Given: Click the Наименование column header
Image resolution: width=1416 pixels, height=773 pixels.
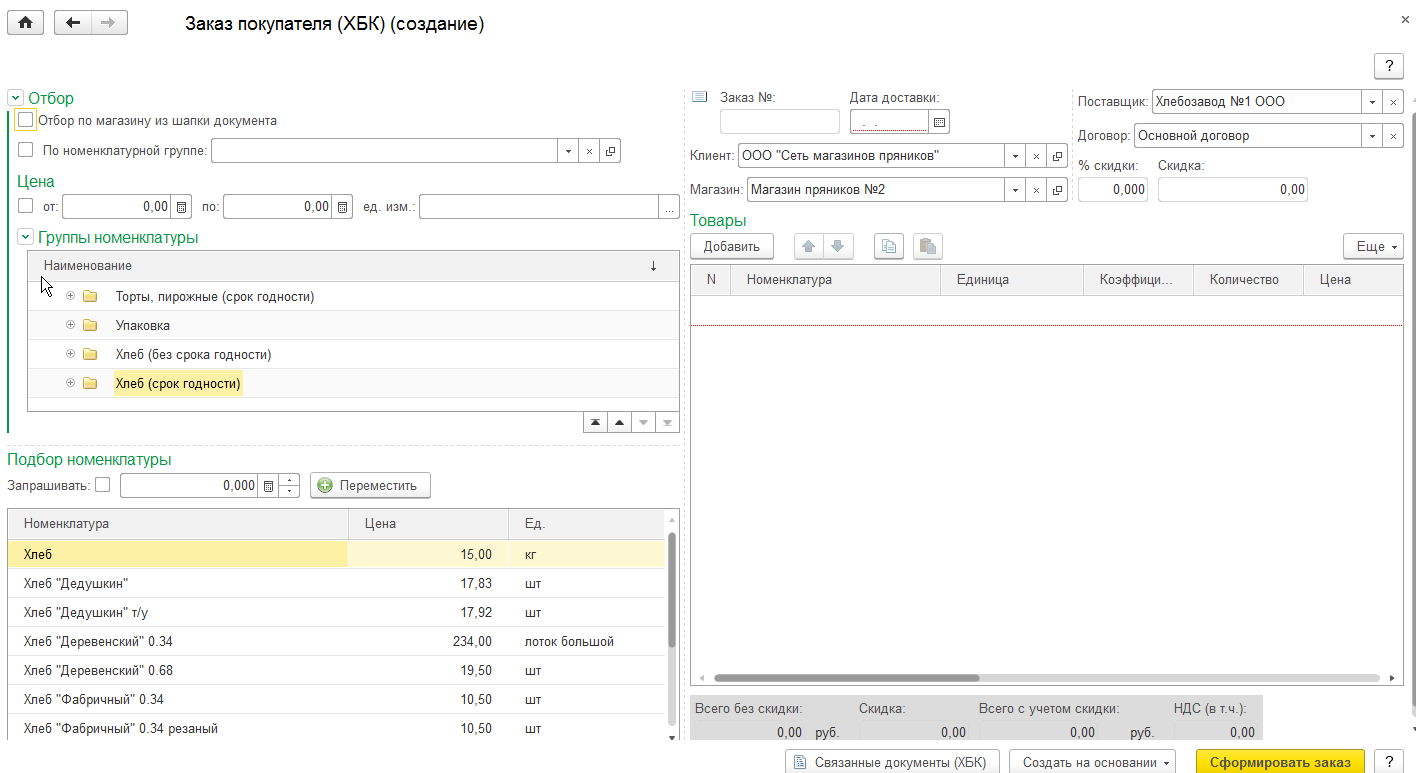Looking at the screenshot, I should pyautogui.click(x=353, y=266).
